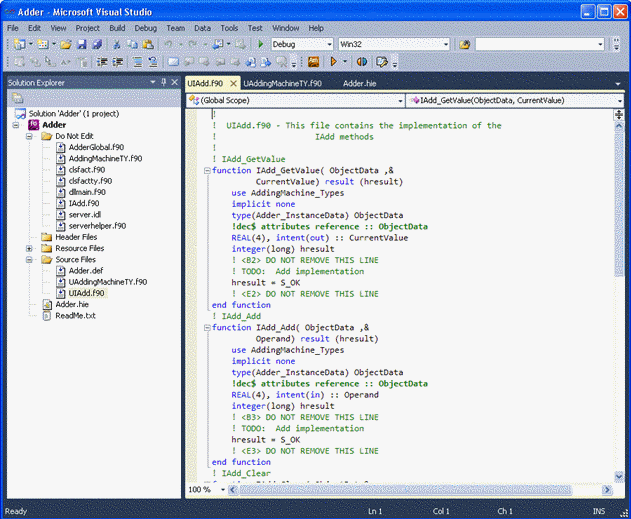Increase line indent toolbar icon
The width and height of the screenshot is (631, 519).
click(x=118, y=62)
